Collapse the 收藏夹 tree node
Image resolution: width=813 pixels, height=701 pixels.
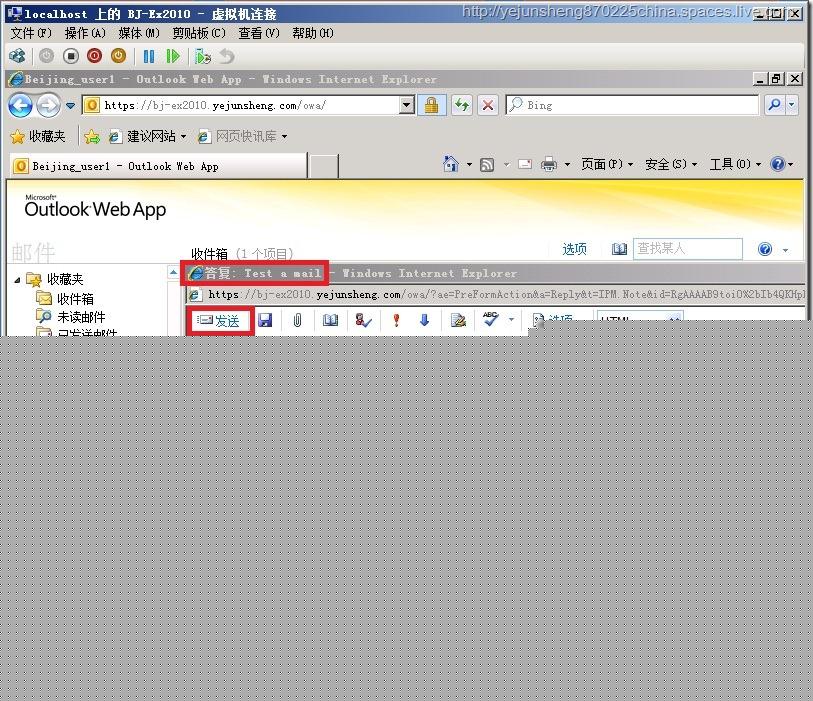point(17,280)
